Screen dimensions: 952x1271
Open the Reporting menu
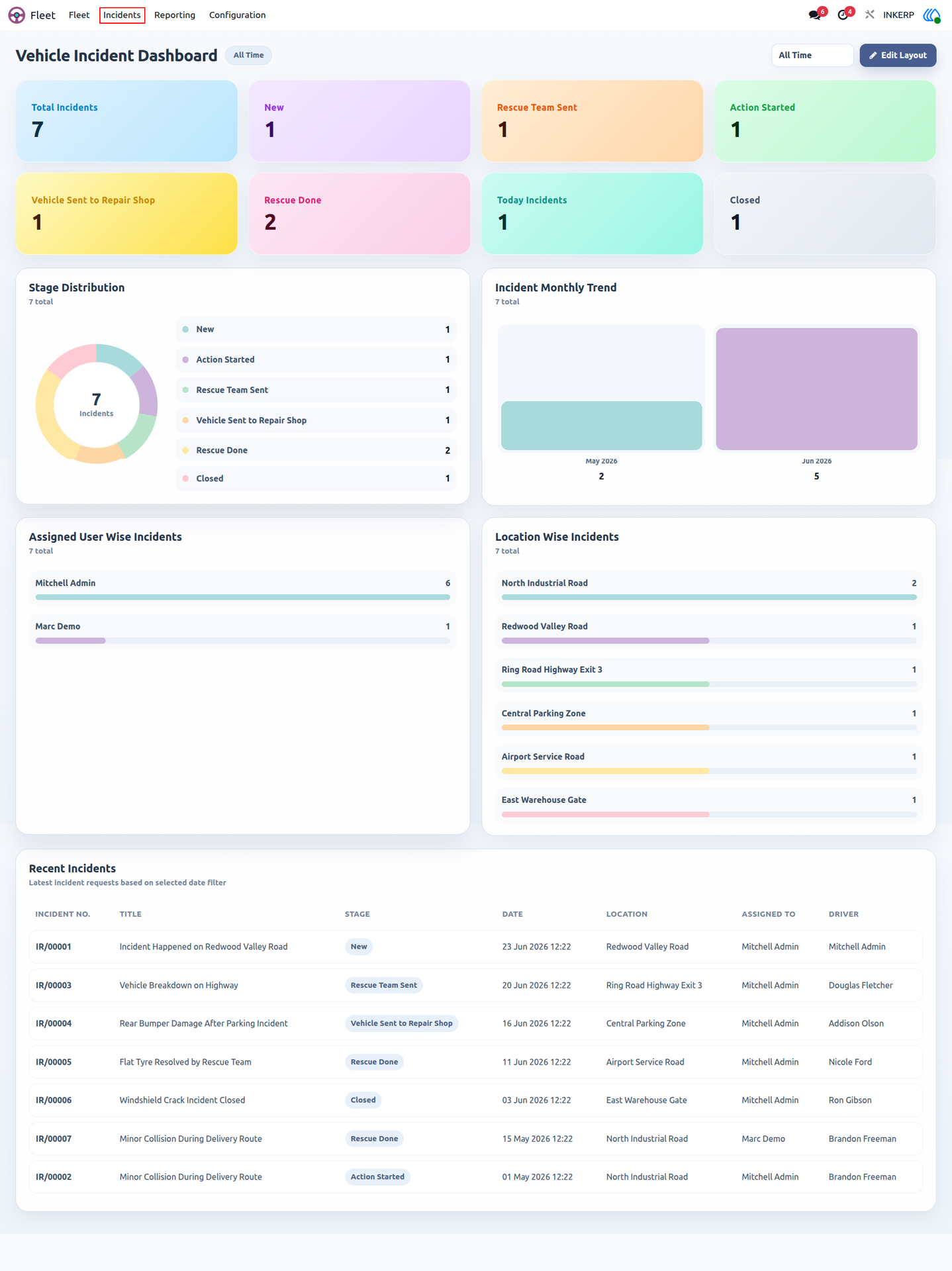[x=175, y=15]
